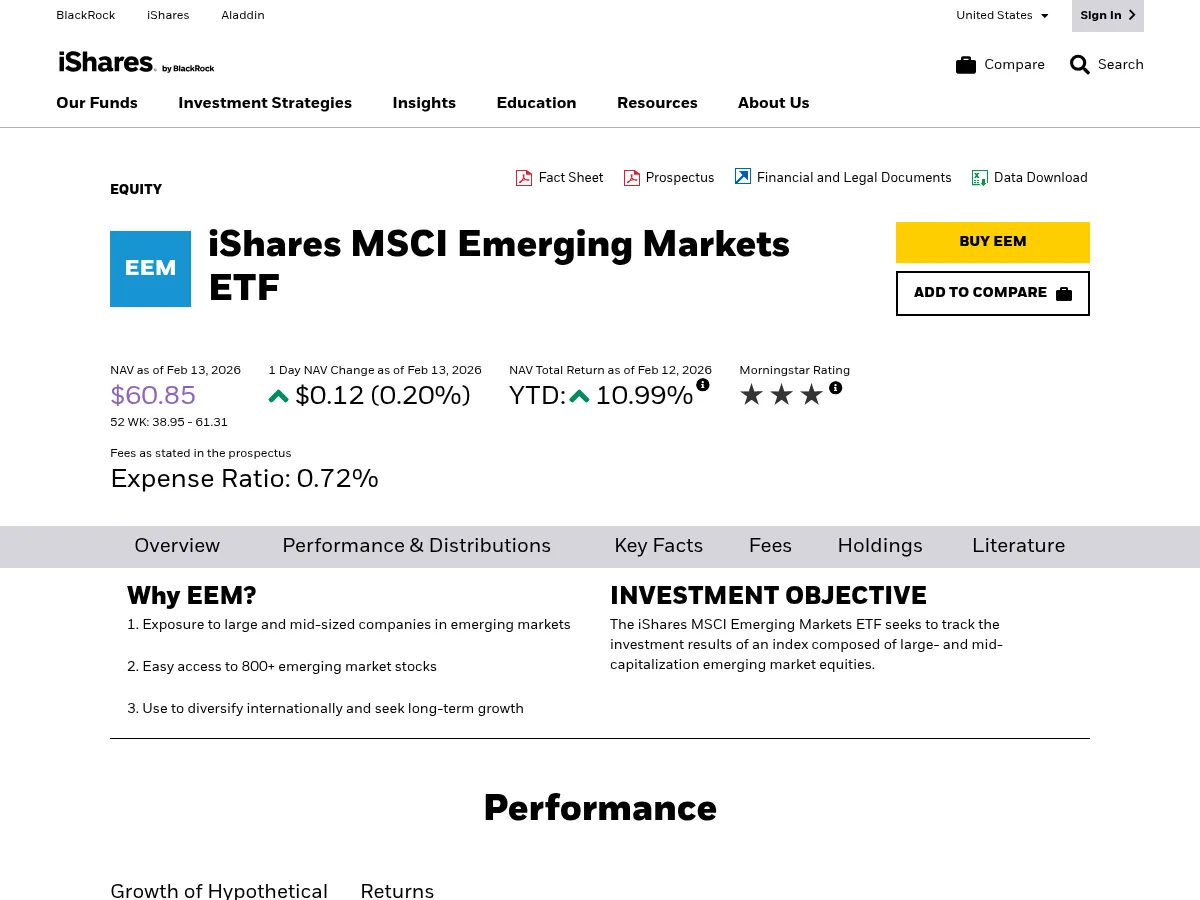Visit the Aladdin link in the top bar

pos(242,15)
